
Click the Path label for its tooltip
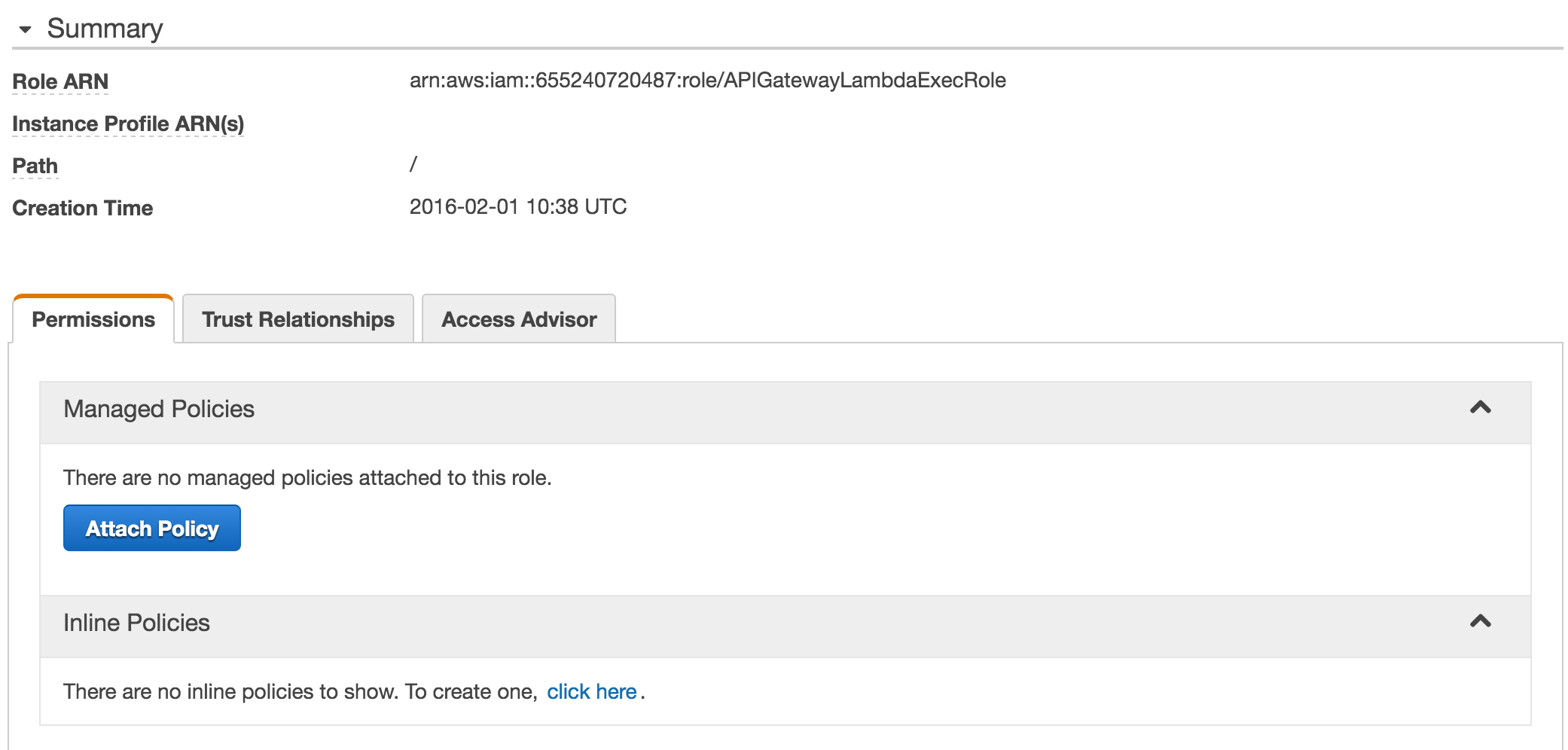[34, 166]
